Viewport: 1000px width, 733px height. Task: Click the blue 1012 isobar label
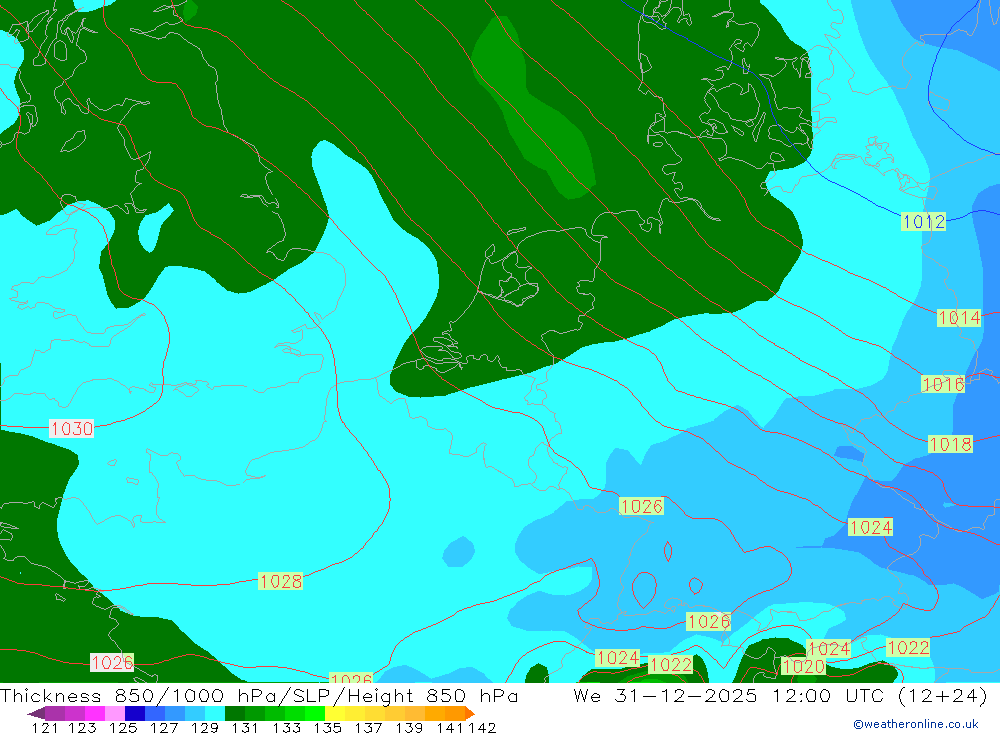click(x=923, y=221)
